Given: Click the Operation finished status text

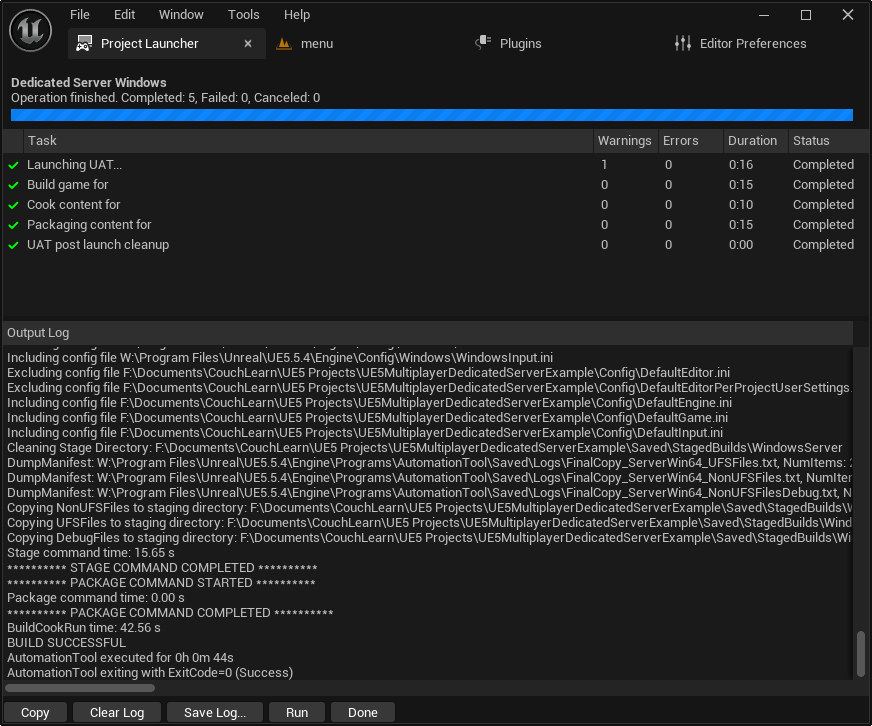Looking at the screenshot, I should coord(166,98).
